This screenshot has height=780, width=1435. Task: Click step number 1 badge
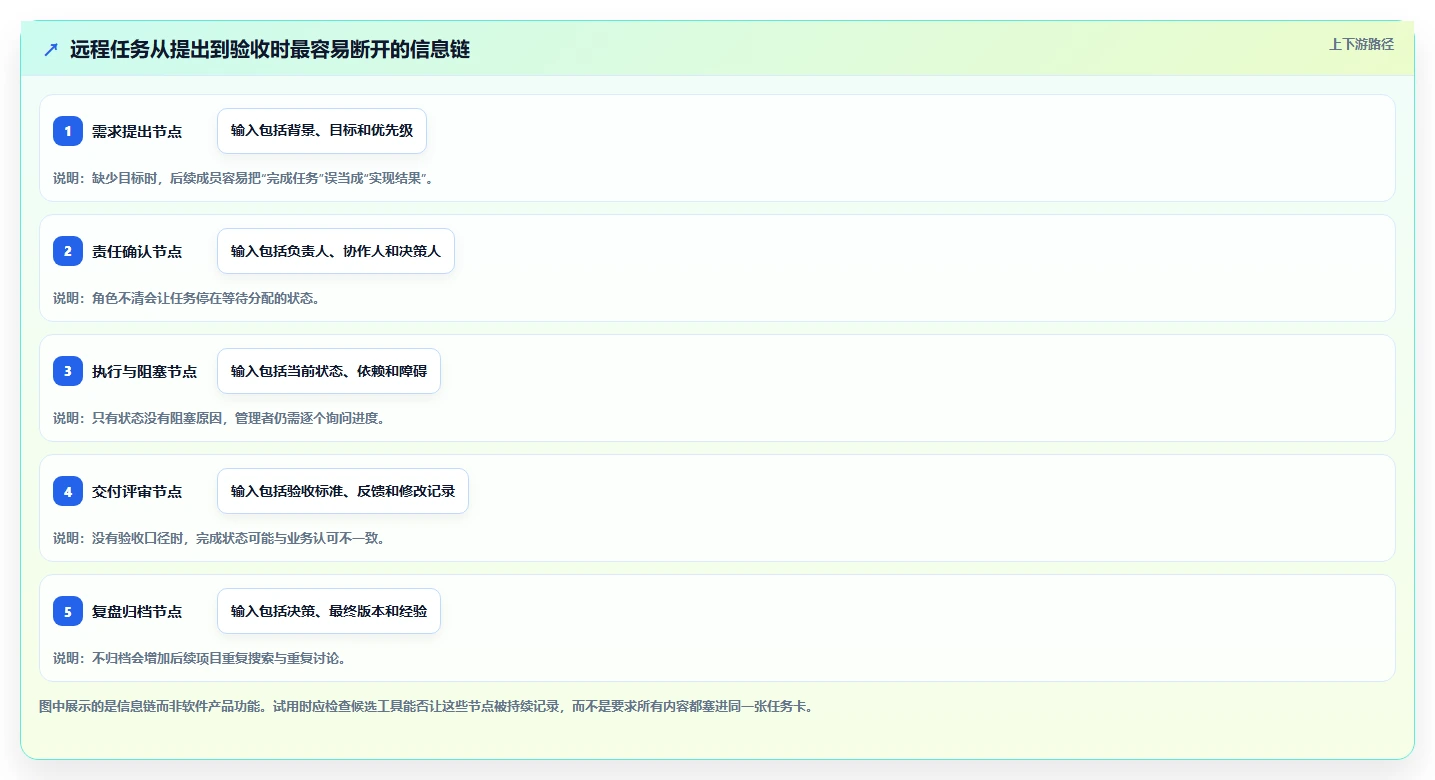click(68, 131)
